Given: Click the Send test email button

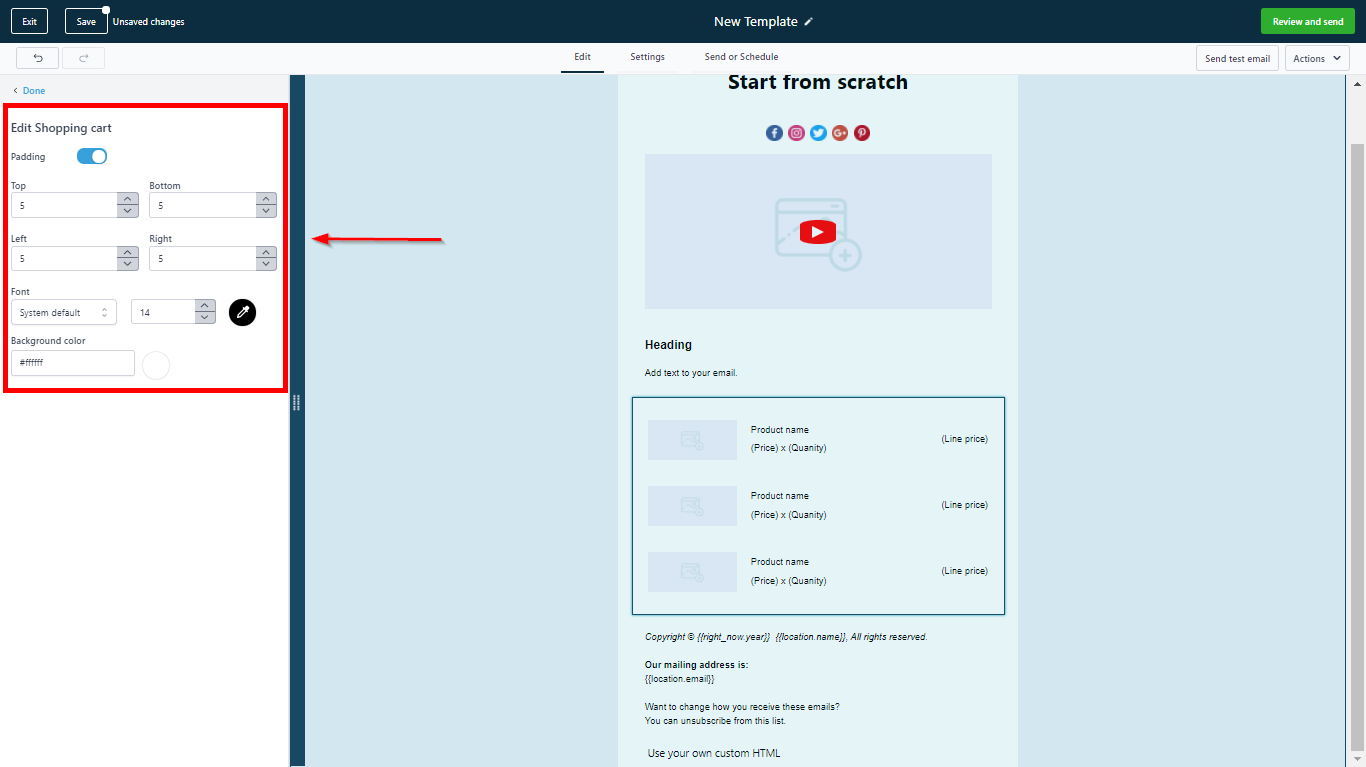Looking at the screenshot, I should pyautogui.click(x=1237, y=58).
